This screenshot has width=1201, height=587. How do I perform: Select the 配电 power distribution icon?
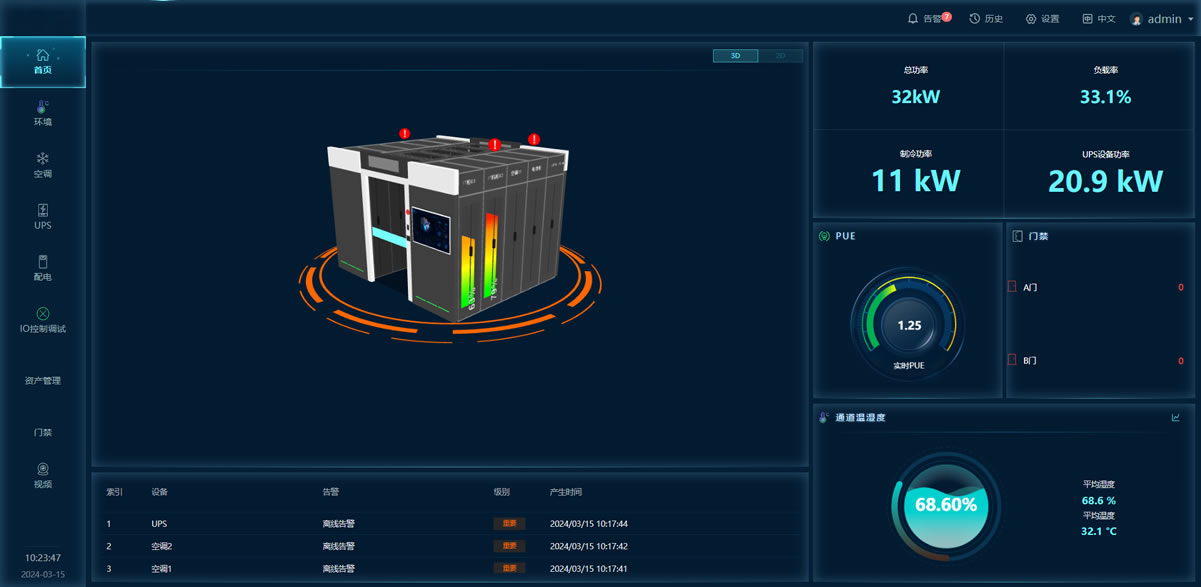pyautogui.click(x=42, y=263)
